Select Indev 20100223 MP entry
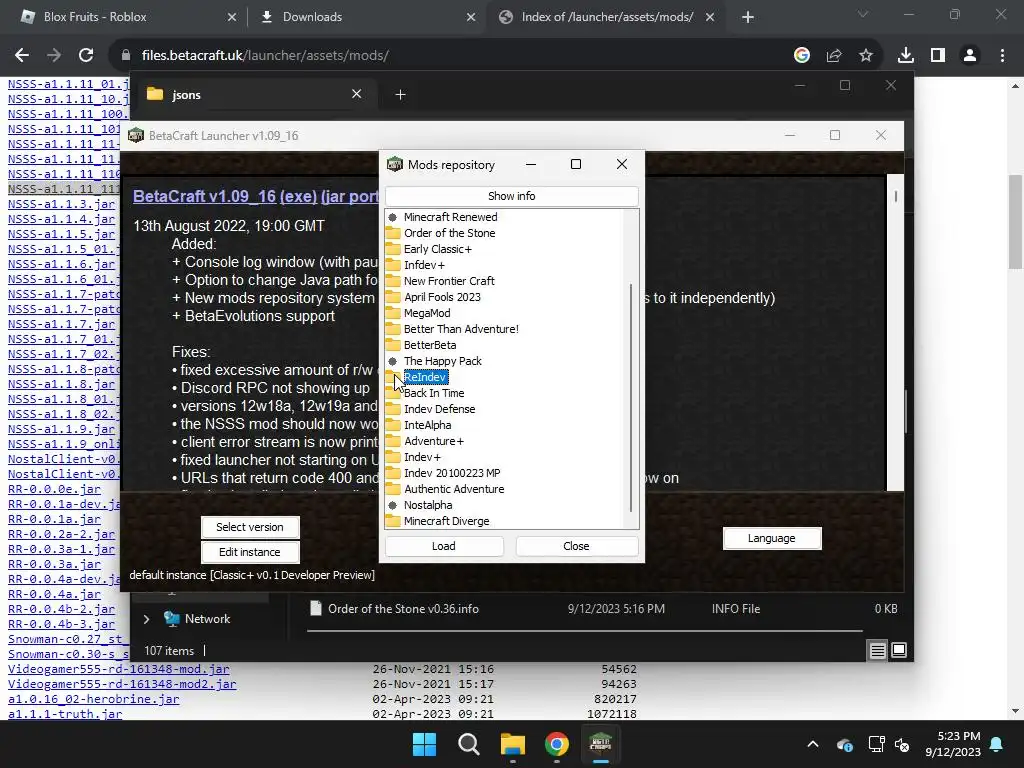The image size is (1024, 768). 452,473
